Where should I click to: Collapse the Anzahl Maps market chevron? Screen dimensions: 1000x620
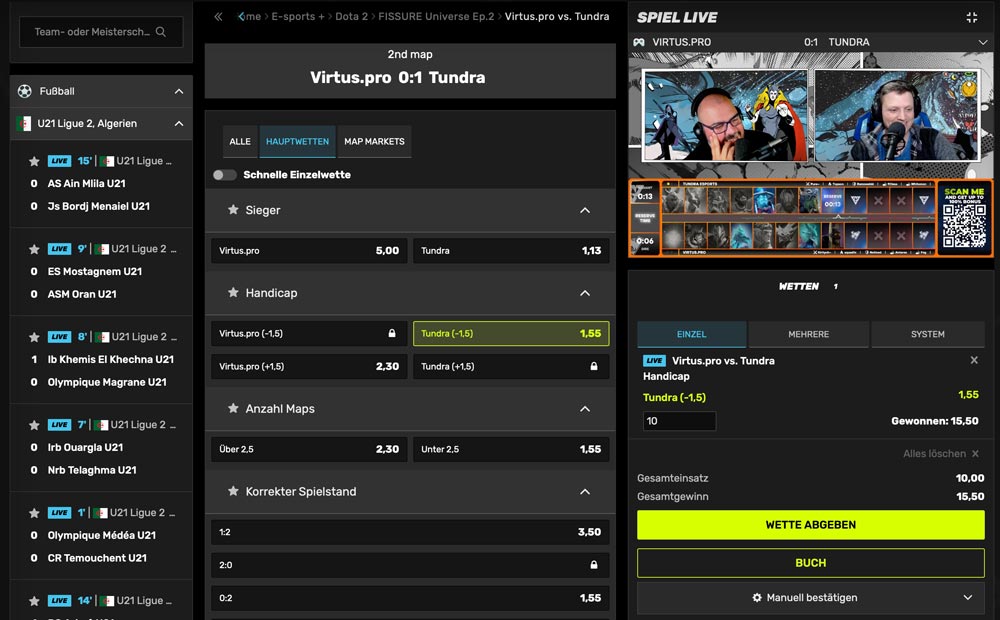click(x=585, y=409)
